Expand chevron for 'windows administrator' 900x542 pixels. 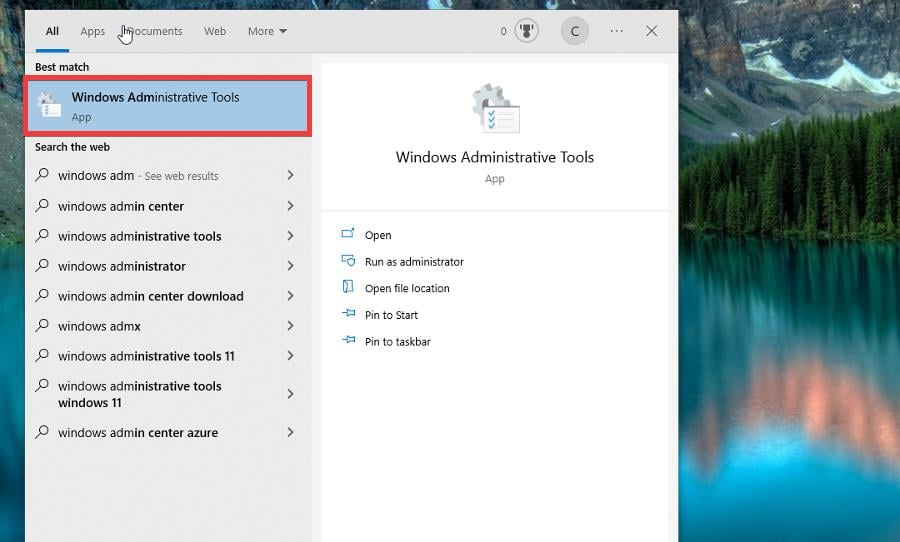click(290, 266)
